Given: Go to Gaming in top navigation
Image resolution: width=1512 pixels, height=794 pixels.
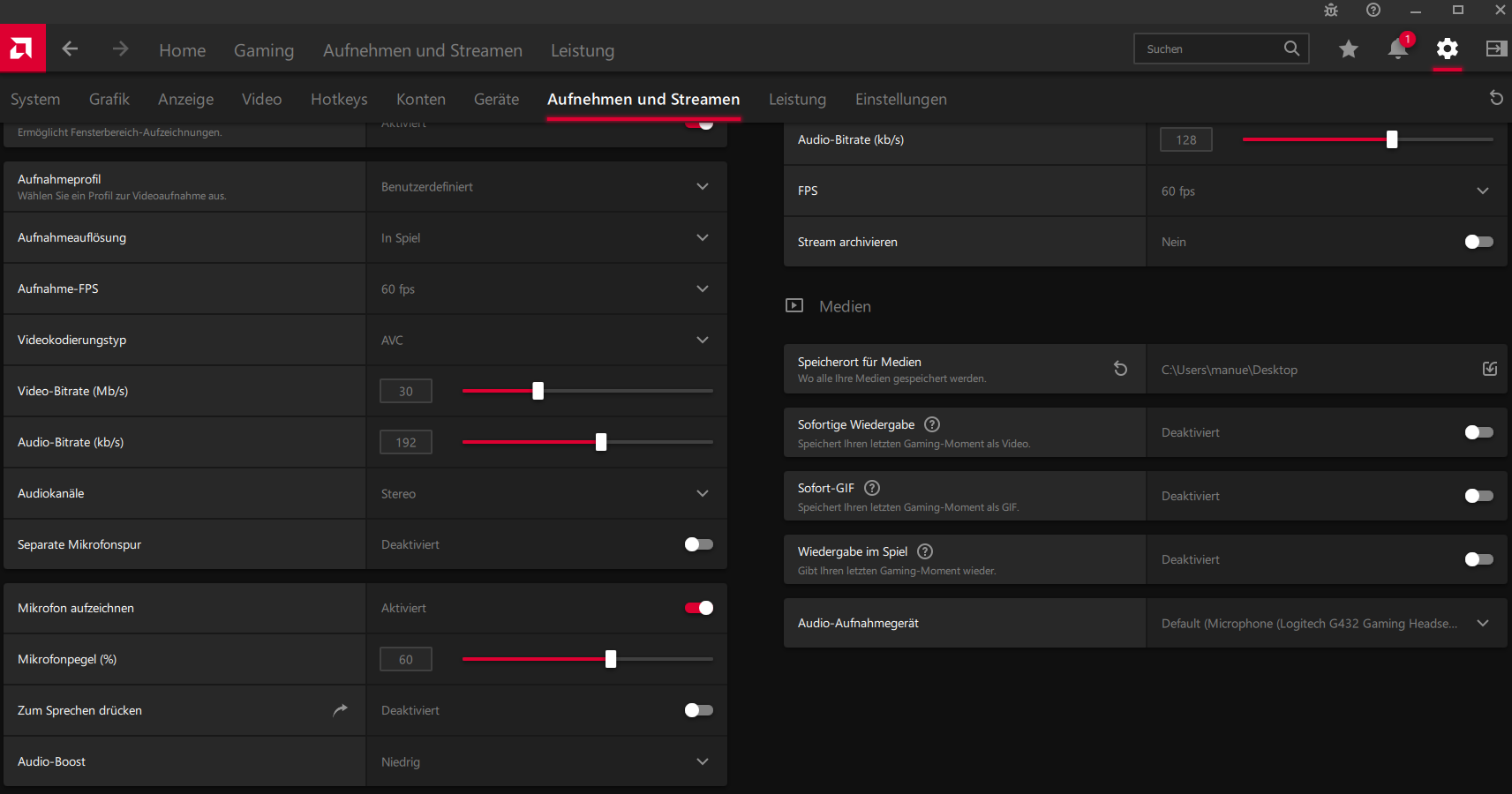Looking at the screenshot, I should click(x=264, y=51).
